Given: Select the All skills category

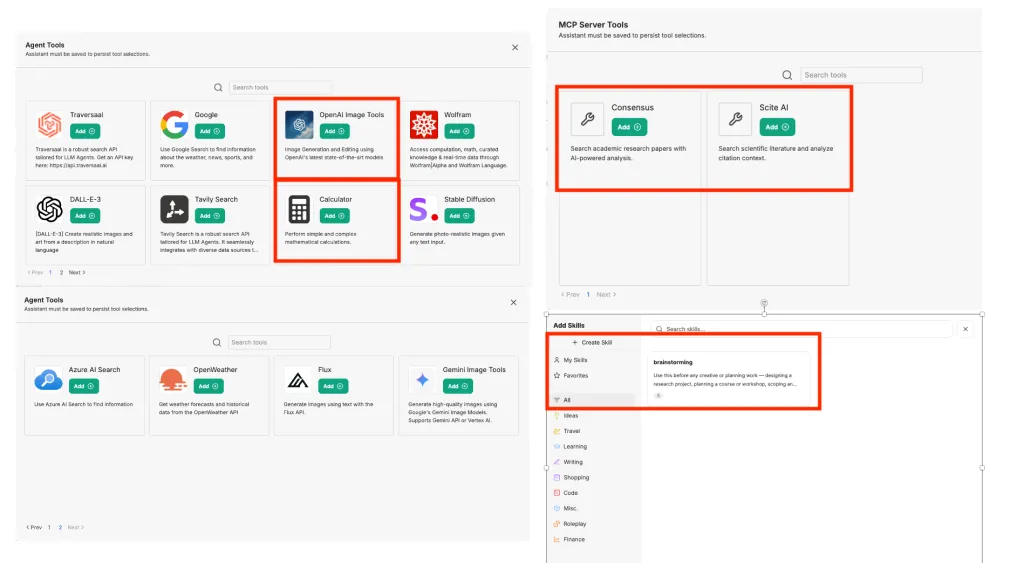Looking at the screenshot, I should pyautogui.click(x=592, y=400).
